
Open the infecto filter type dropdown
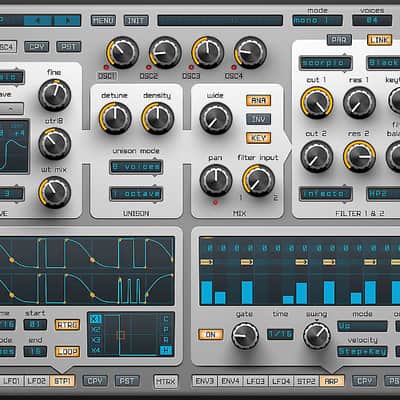click(x=325, y=194)
